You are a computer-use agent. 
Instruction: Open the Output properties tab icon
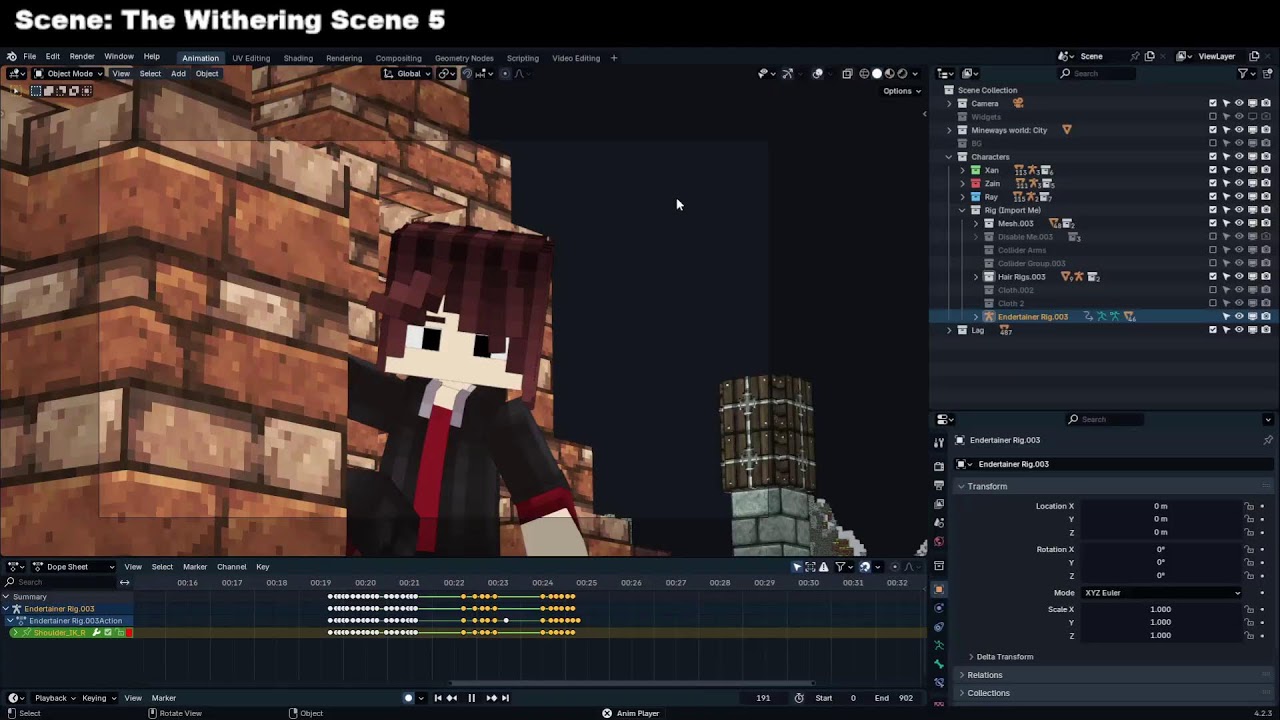click(x=938, y=485)
